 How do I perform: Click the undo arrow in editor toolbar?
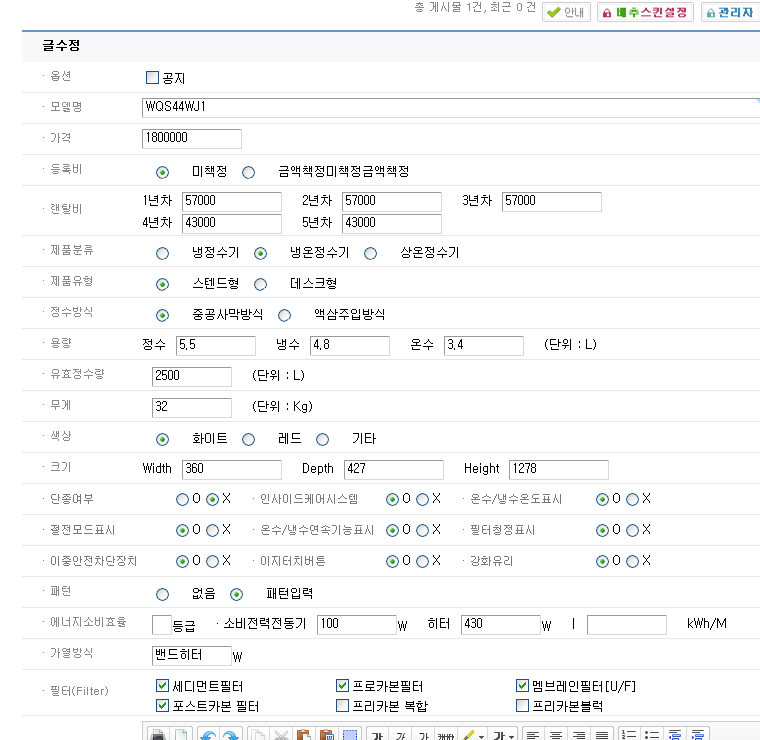pyautogui.click(x=208, y=735)
